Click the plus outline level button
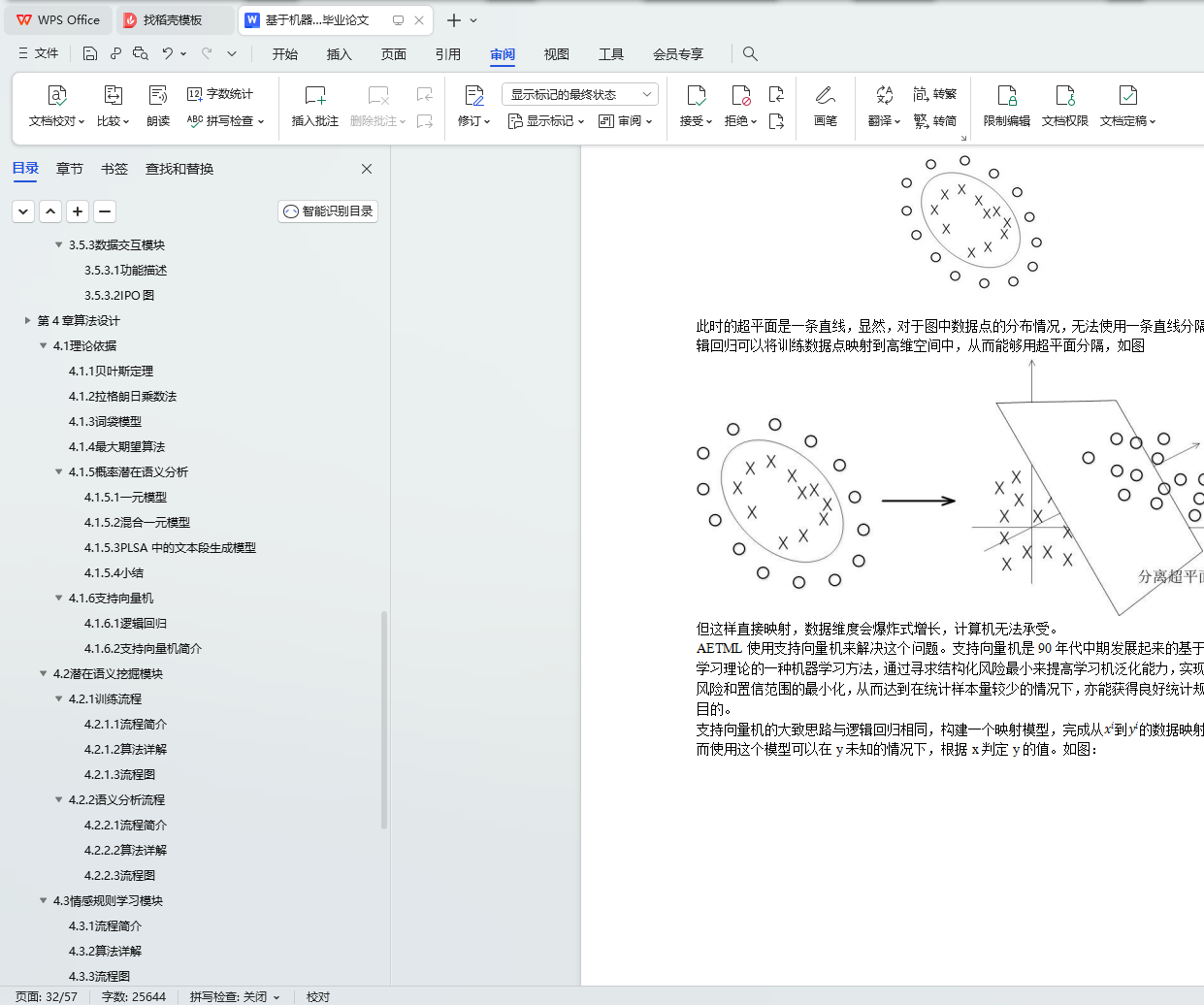Image resolution: width=1204 pixels, height=1005 pixels. tap(78, 211)
